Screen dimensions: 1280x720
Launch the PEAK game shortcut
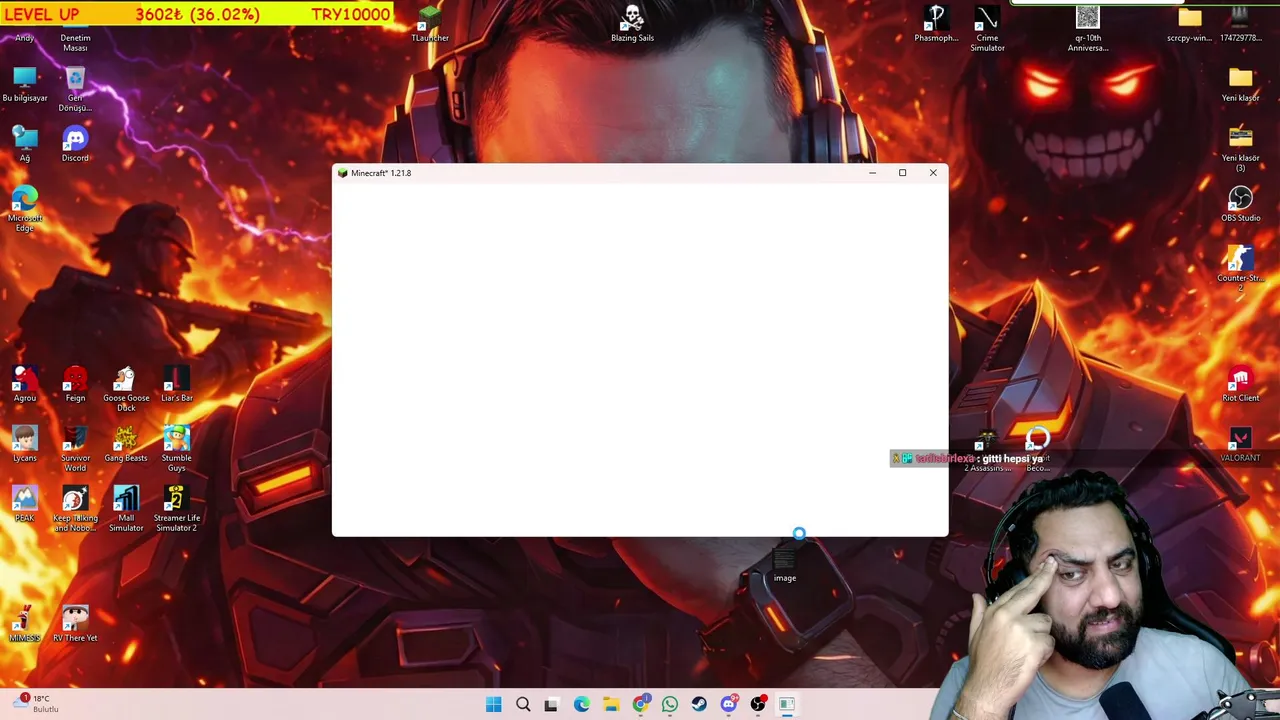[25, 504]
